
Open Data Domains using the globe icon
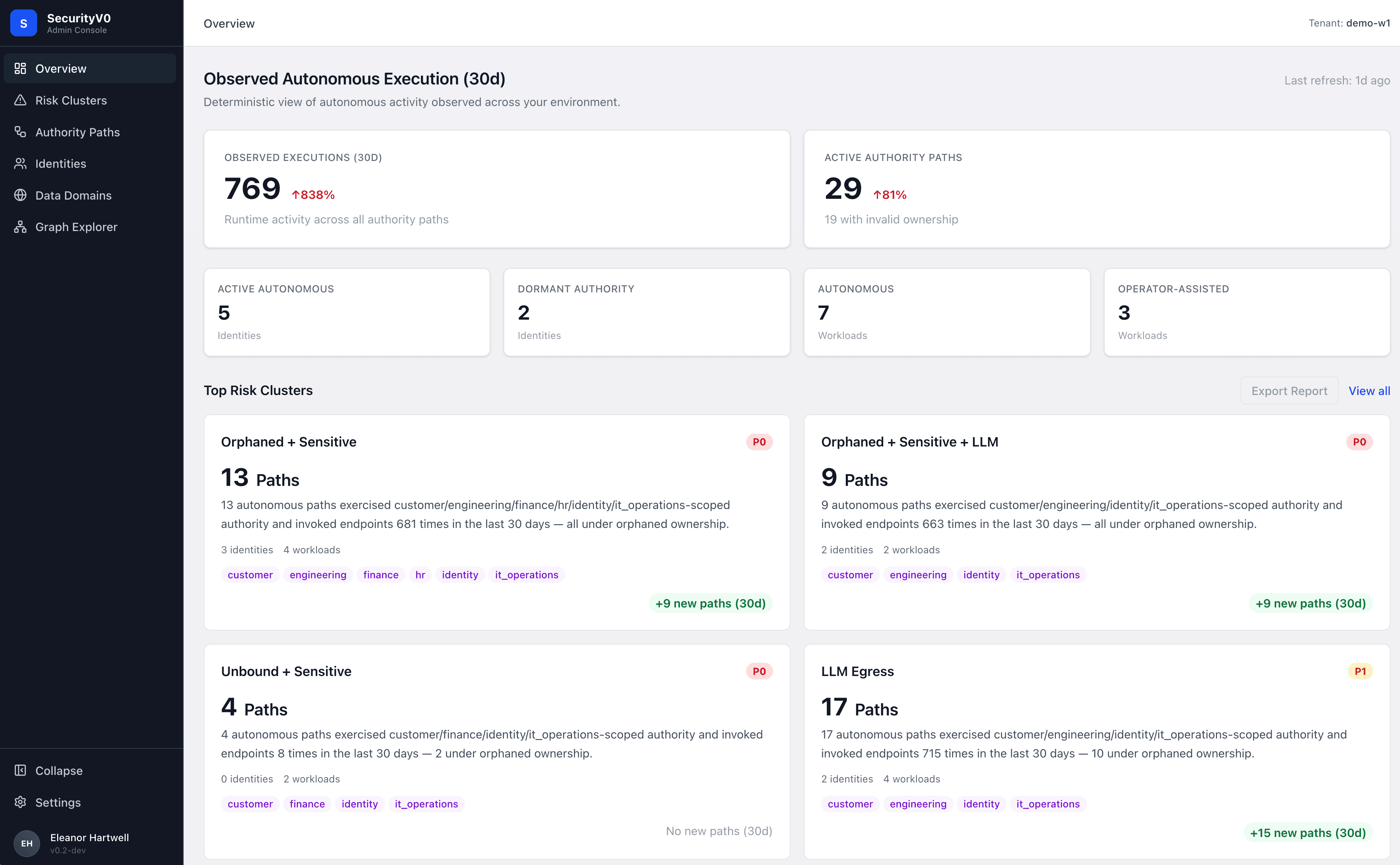pos(20,195)
